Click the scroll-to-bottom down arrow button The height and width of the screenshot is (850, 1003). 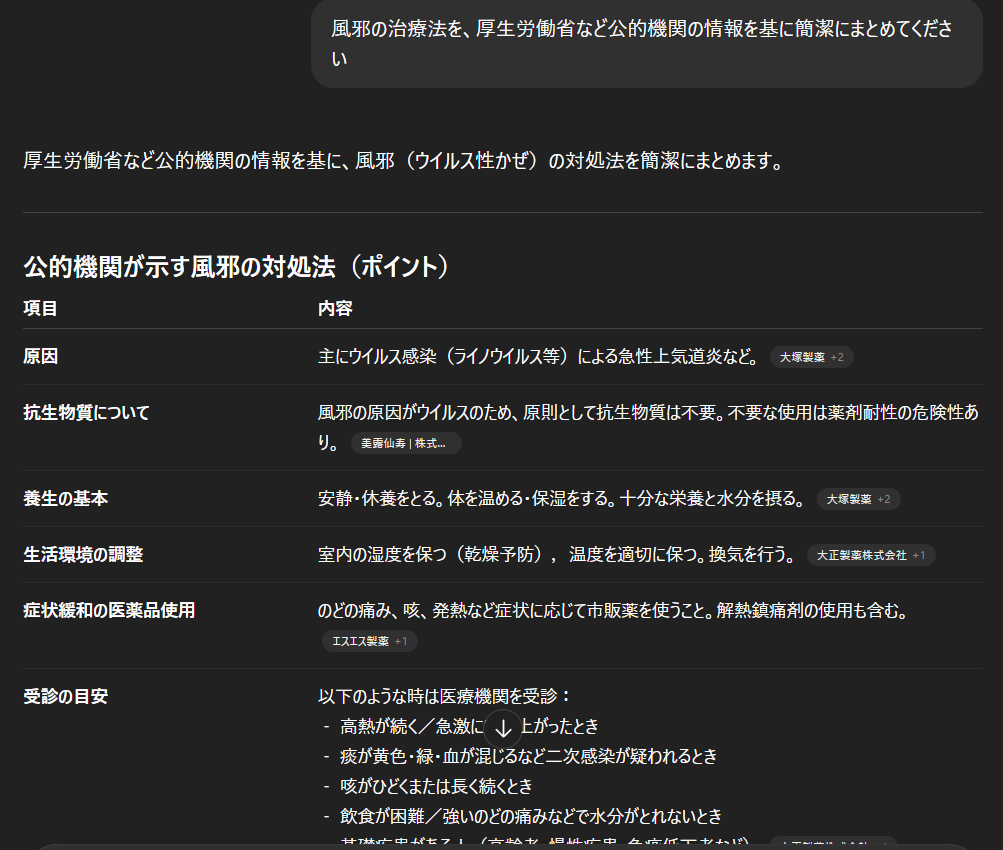tap(504, 728)
